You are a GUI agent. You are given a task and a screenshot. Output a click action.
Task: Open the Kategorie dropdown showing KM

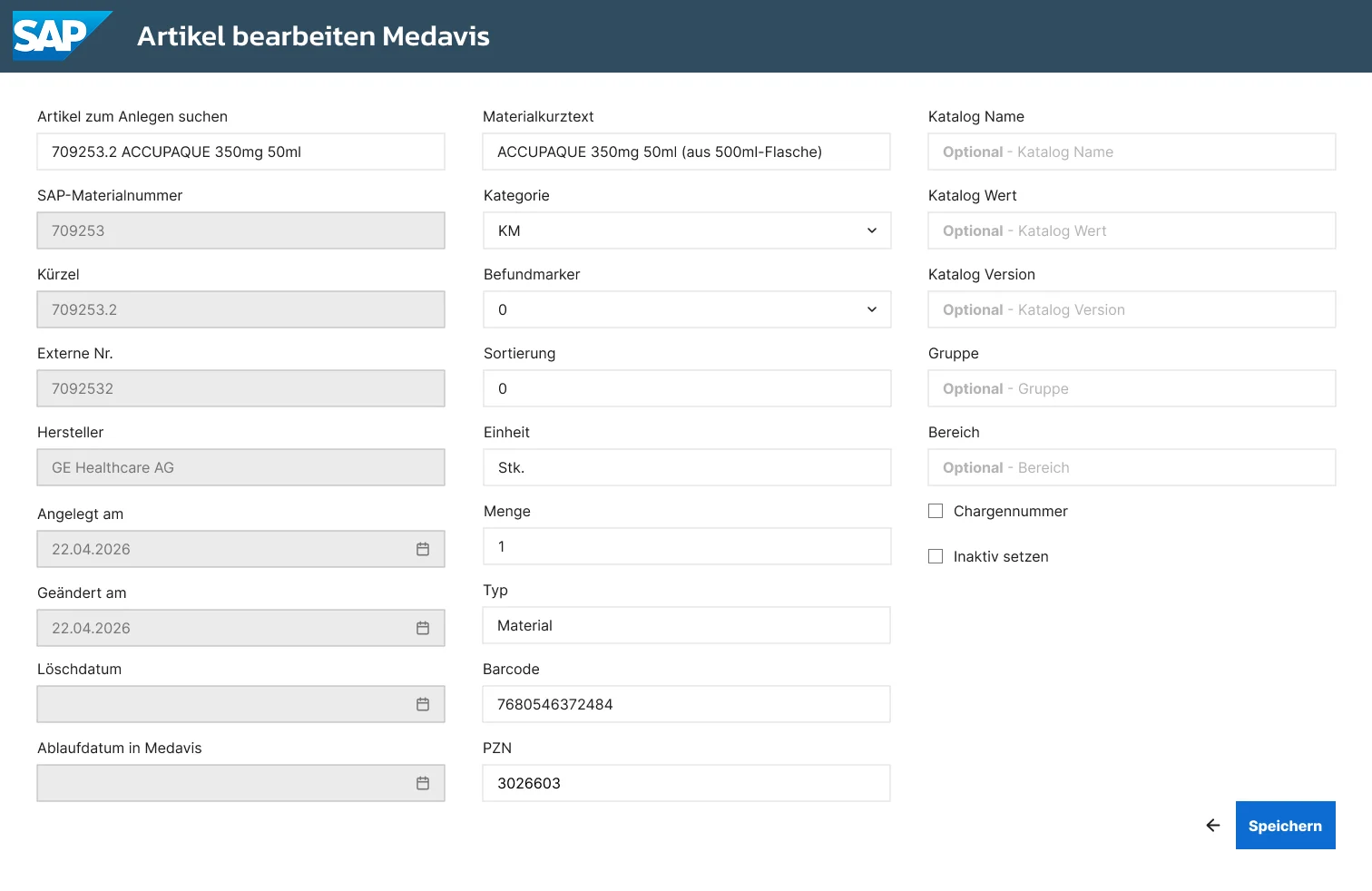(x=687, y=230)
